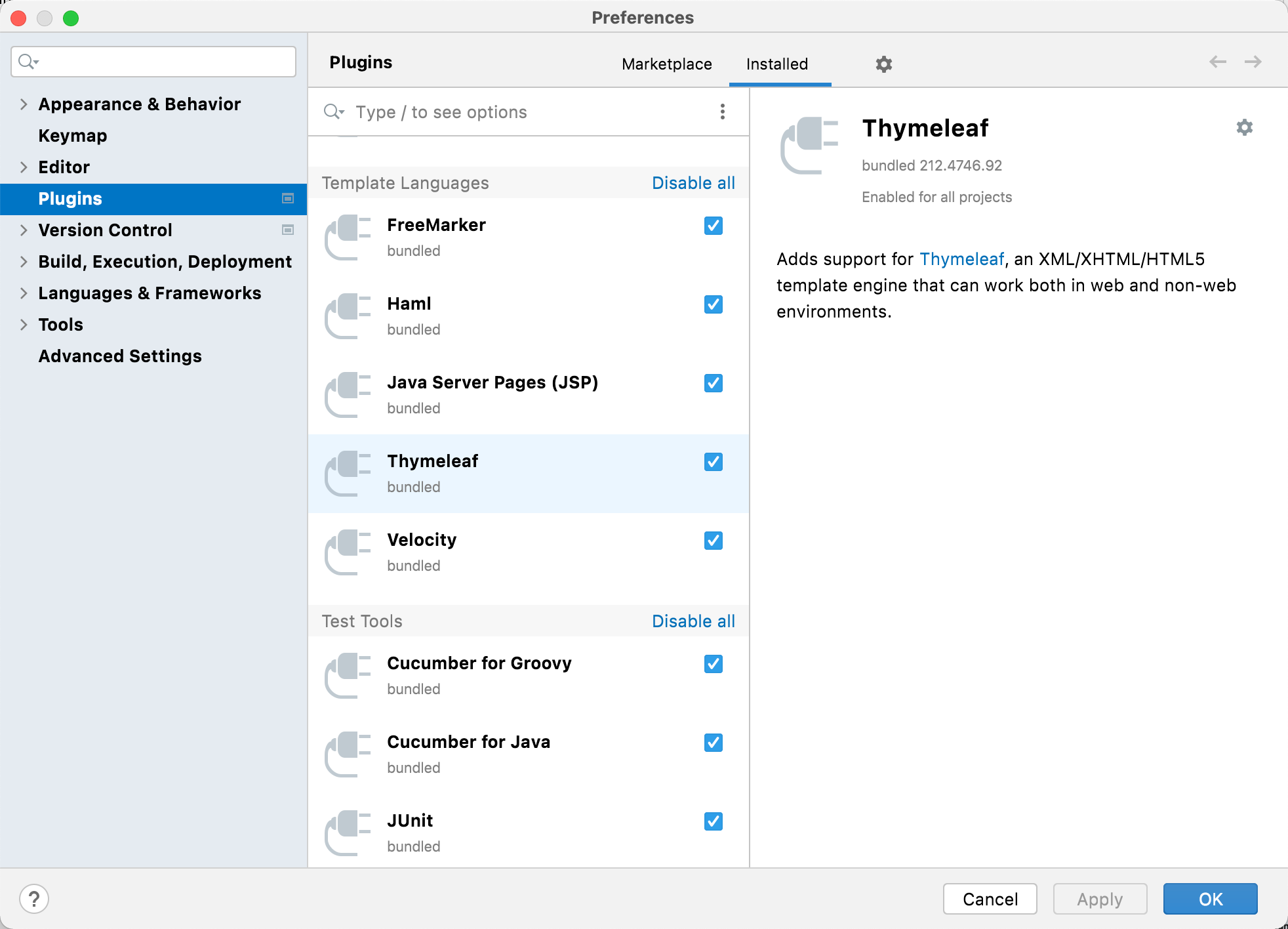
Task: Toggle the Velocity plugin checkbox
Action: point(713,541)
